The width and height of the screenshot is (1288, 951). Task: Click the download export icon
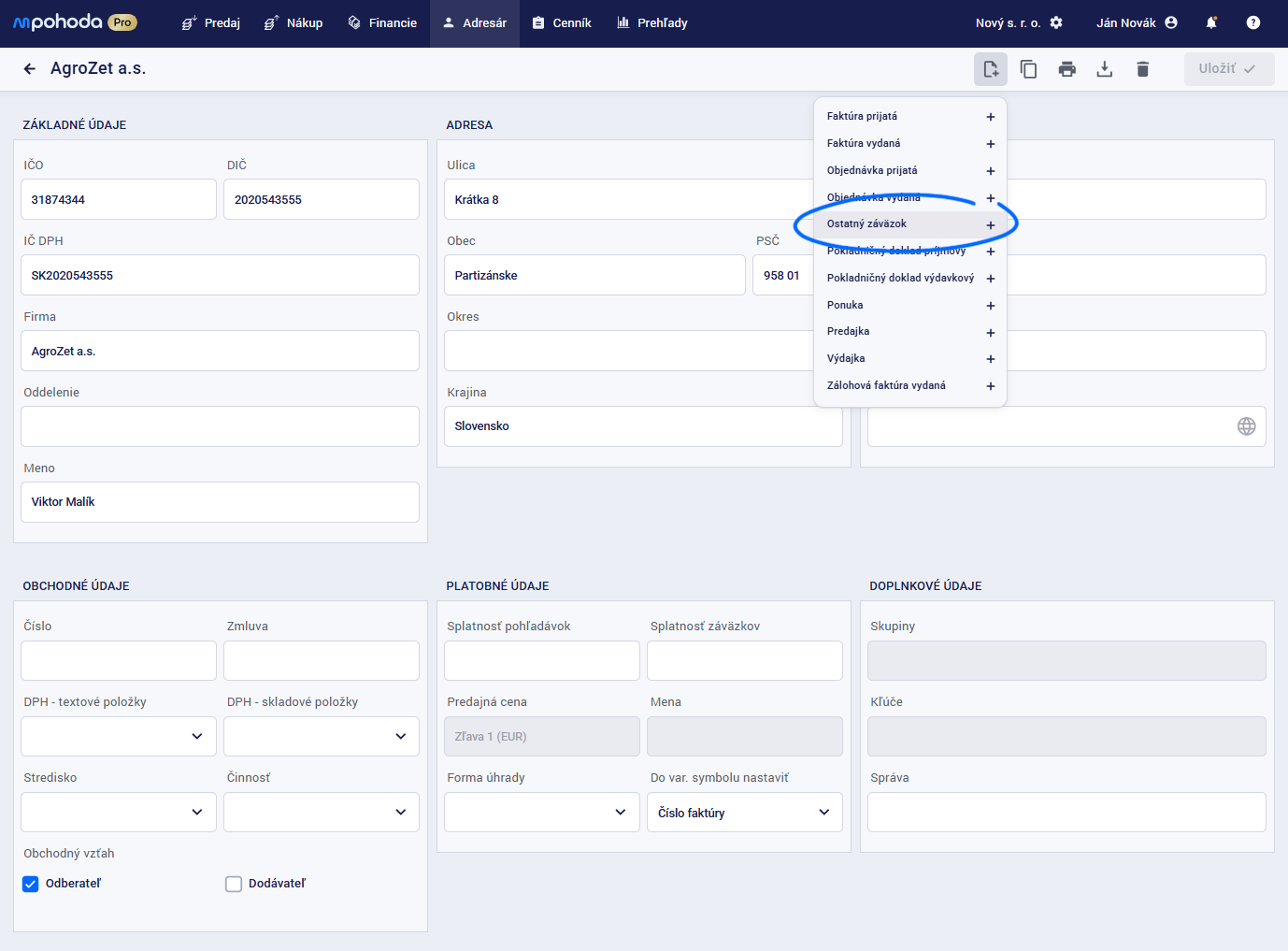1105,69
